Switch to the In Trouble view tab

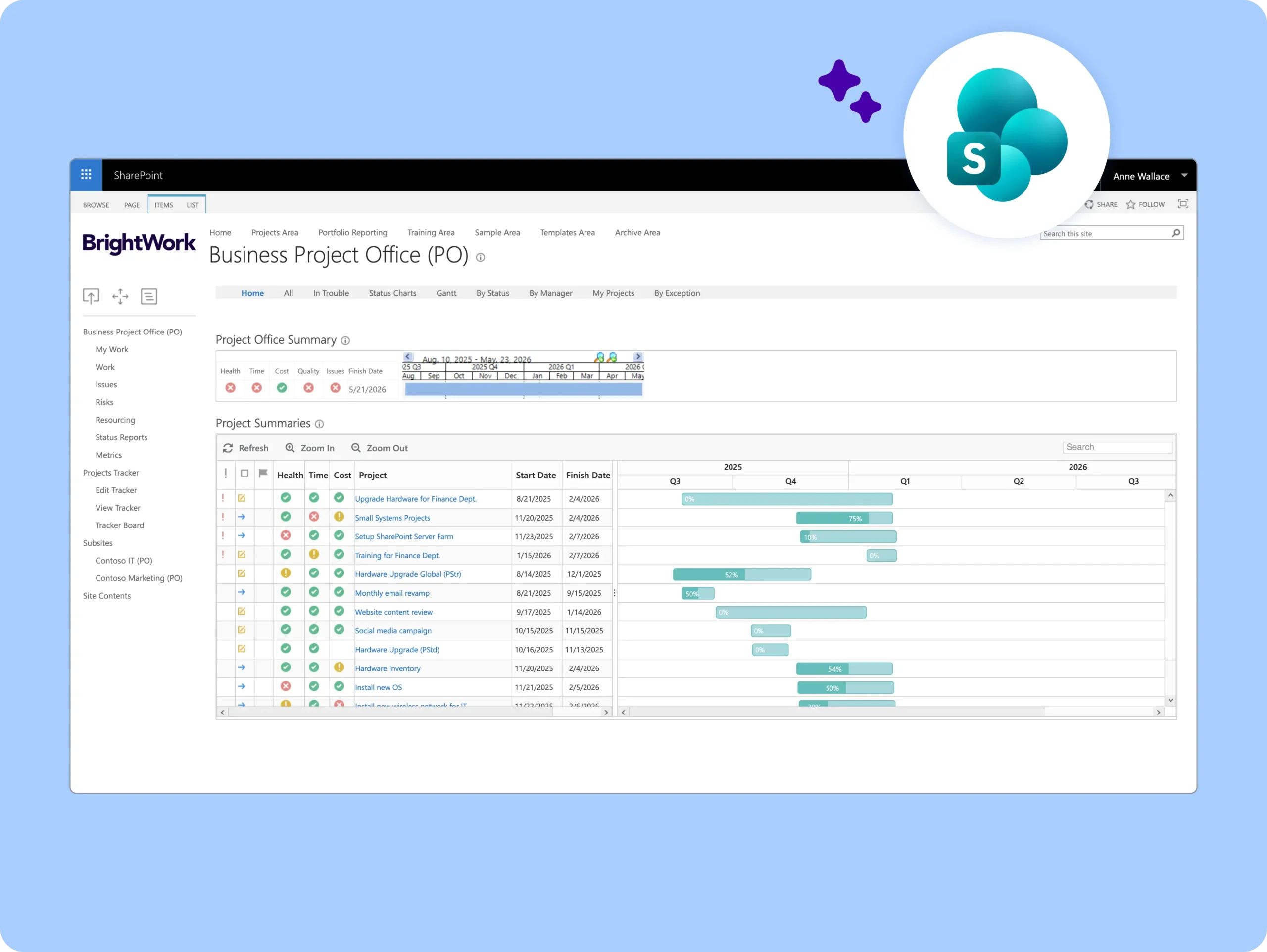[331, 293]
